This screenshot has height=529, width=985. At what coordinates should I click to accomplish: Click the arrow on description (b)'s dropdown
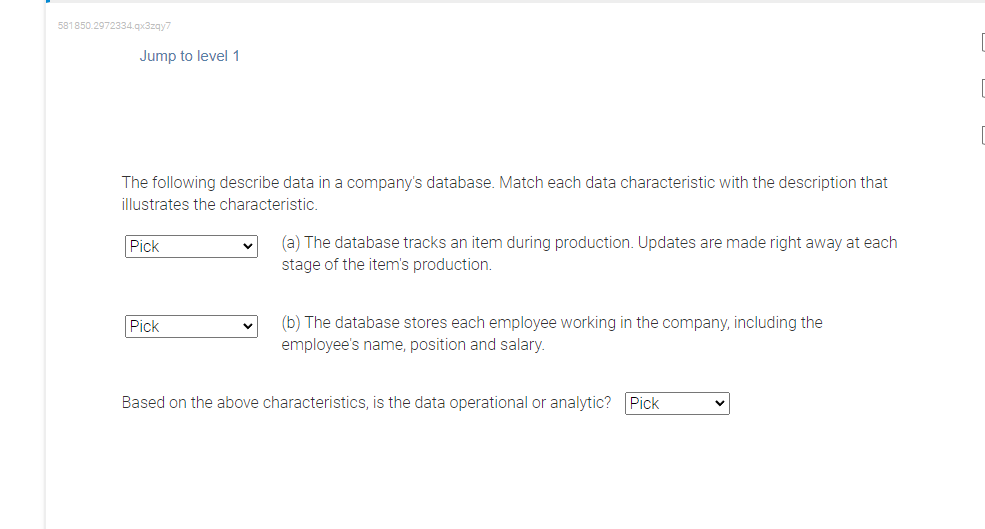(248, 326)
